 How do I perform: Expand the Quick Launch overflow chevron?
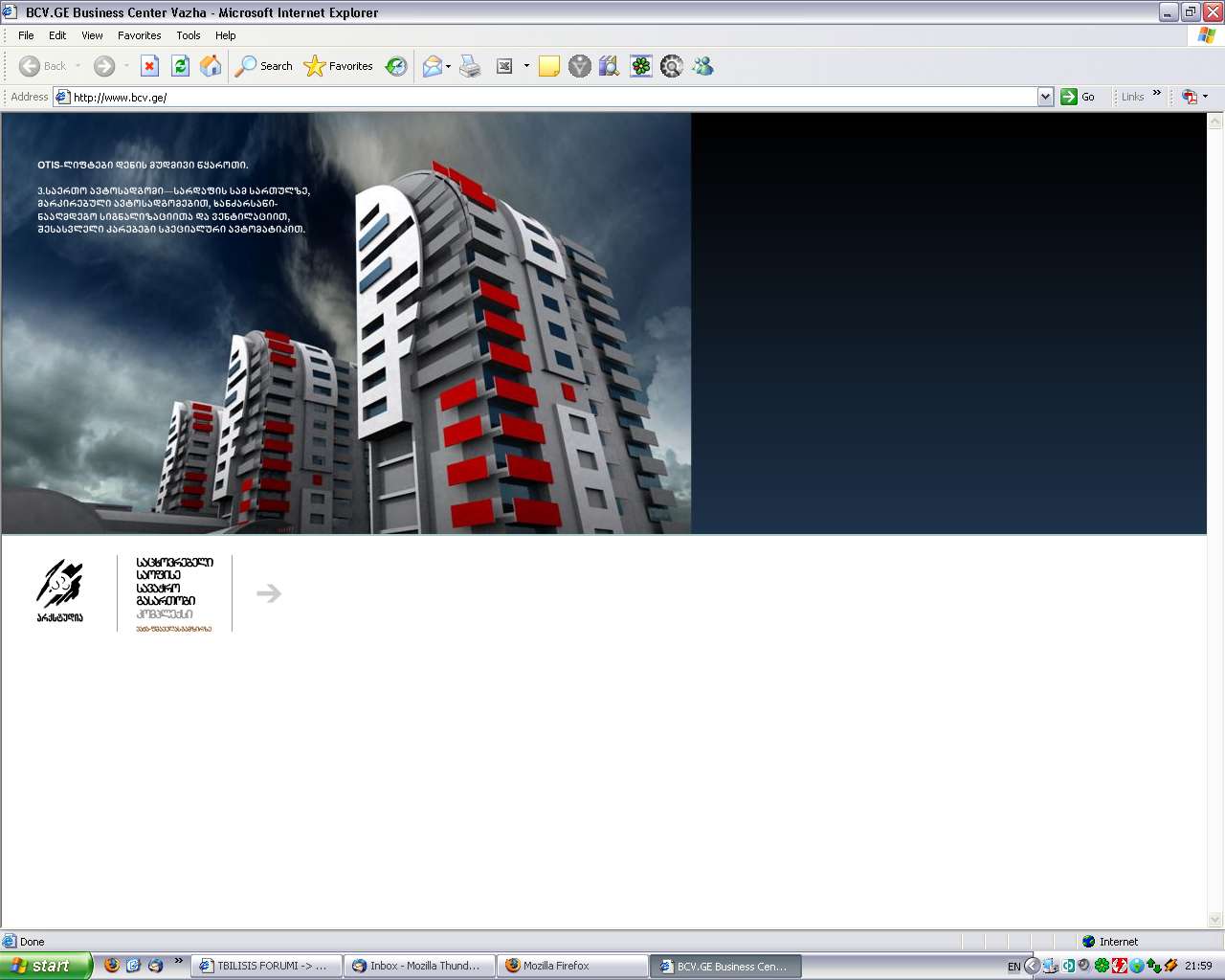(178, 962)
